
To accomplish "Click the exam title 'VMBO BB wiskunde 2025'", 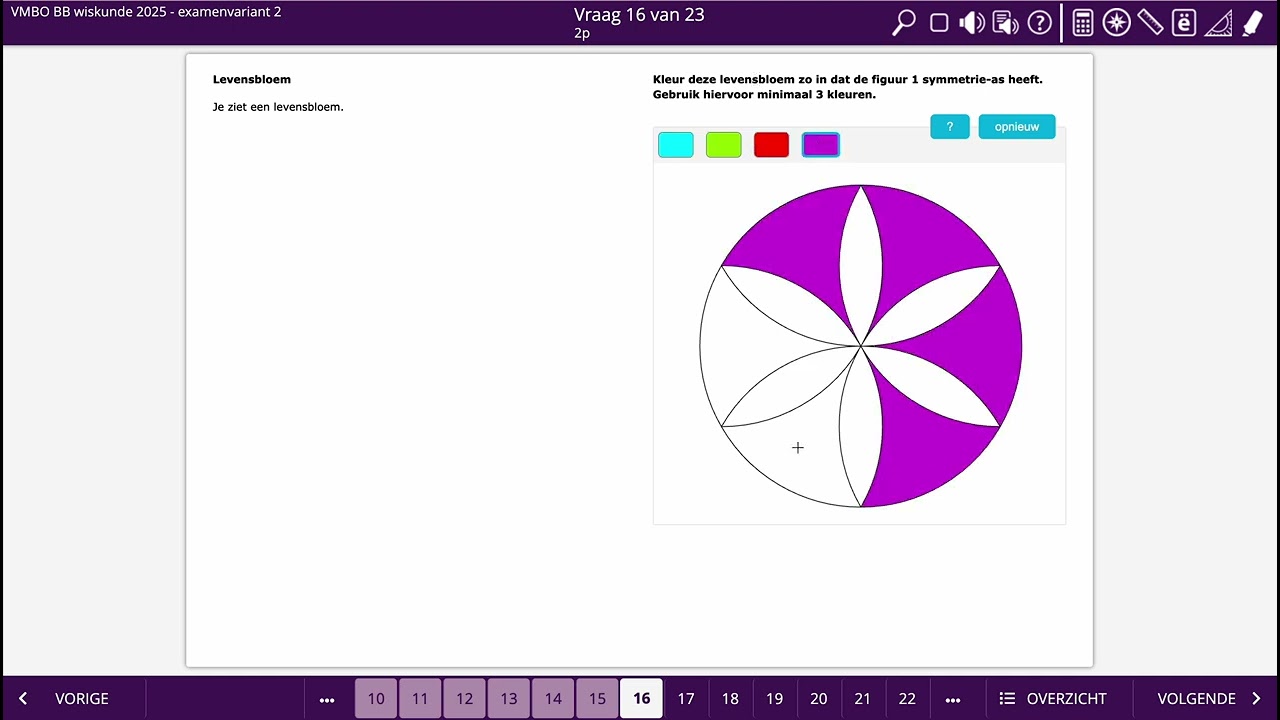I will point(88,12).
